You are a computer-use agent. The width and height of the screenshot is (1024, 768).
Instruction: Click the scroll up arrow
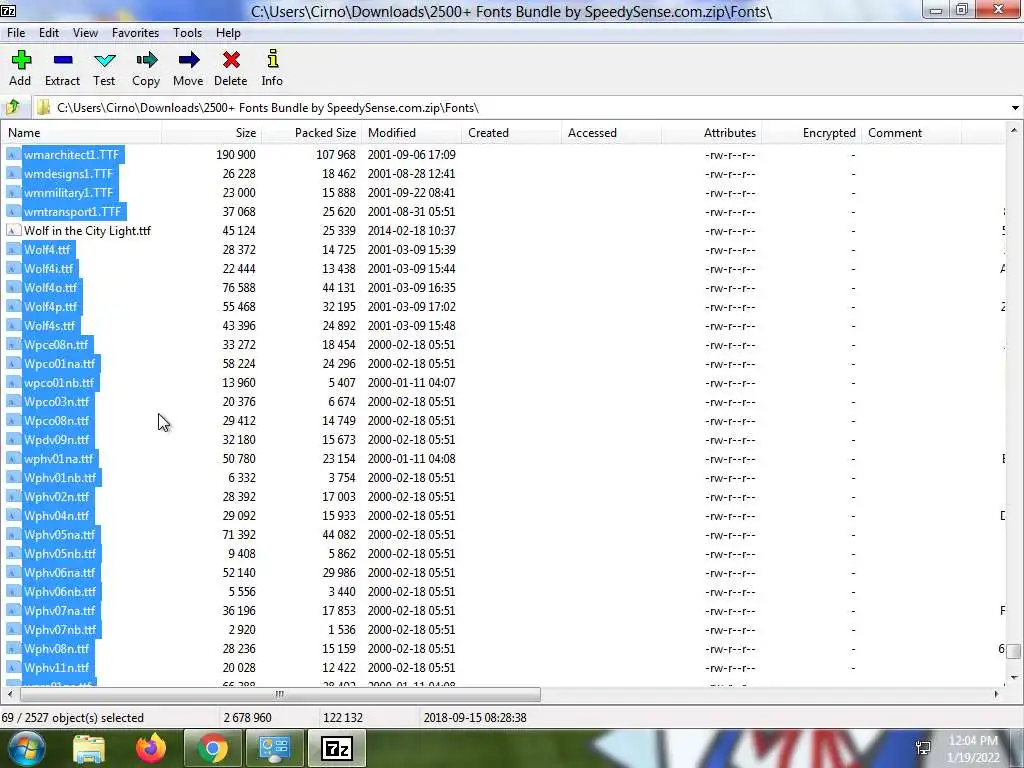[1014, 131]
